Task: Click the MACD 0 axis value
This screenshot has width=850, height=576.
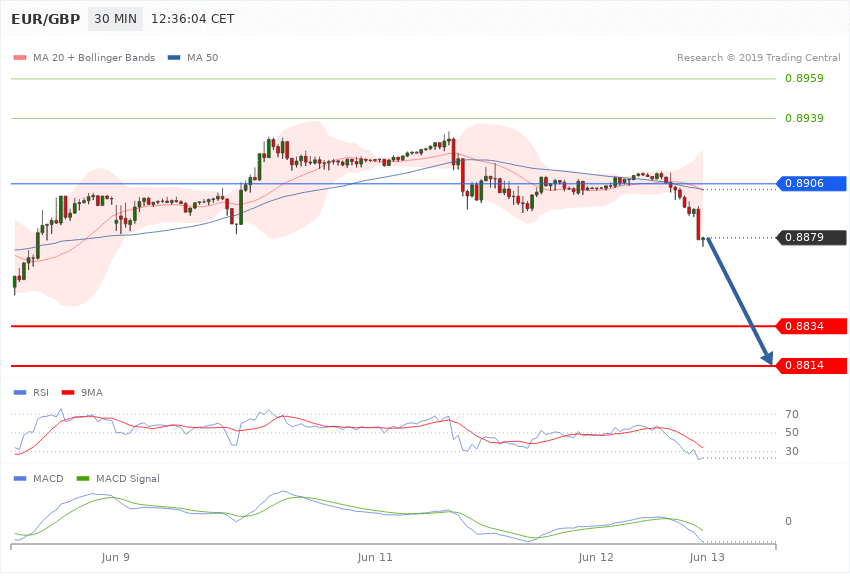Action: (788, 521)
